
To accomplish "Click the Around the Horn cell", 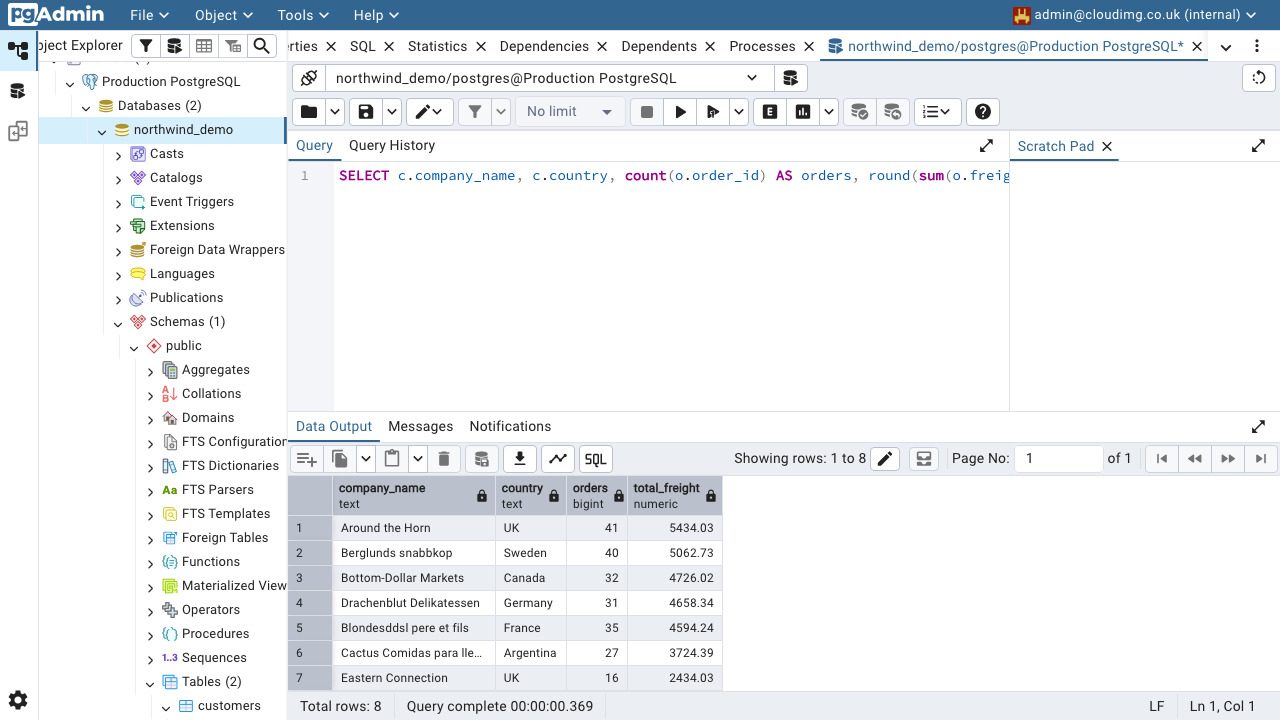I will click(x=414, y=528).
